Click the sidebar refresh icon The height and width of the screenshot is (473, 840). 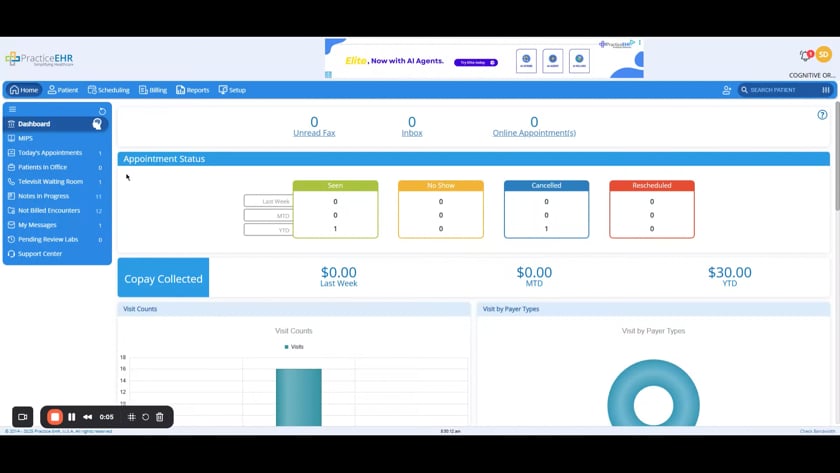coord(102,111)
